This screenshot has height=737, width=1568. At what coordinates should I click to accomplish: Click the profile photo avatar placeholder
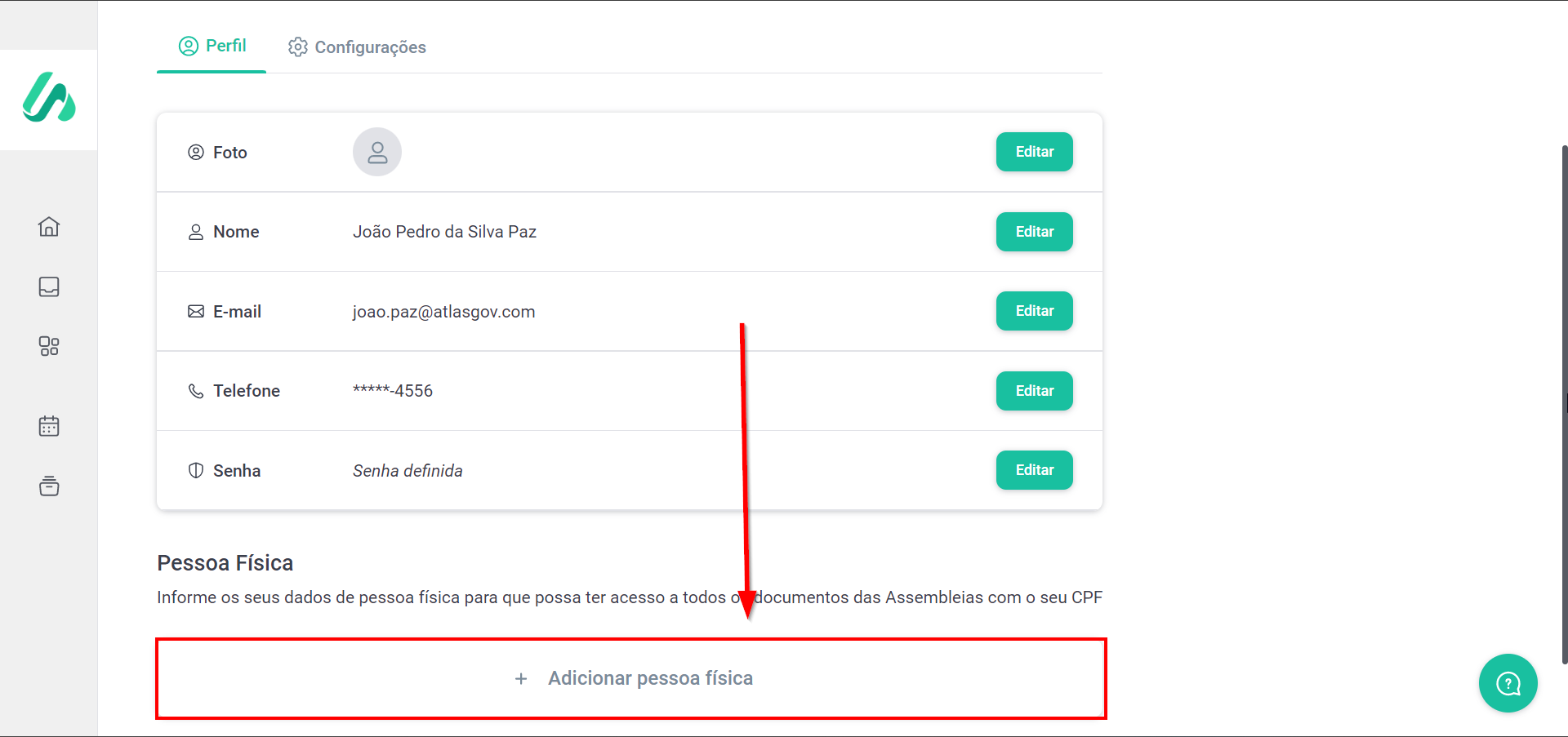click(x=377, y=152)
